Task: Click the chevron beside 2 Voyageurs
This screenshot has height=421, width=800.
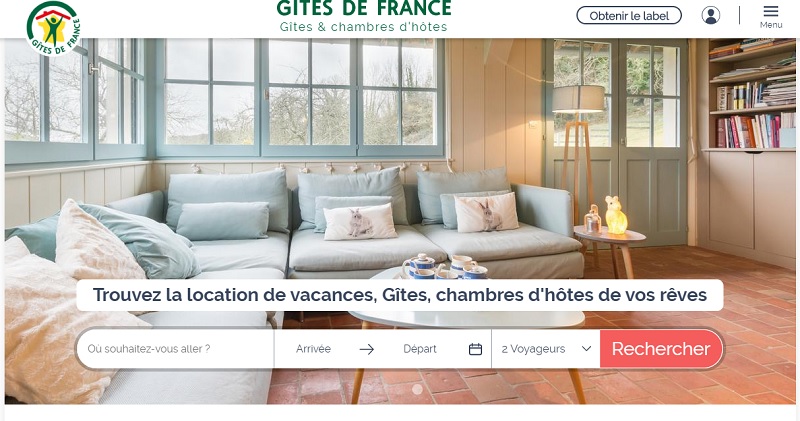Action: click(586, 349)
